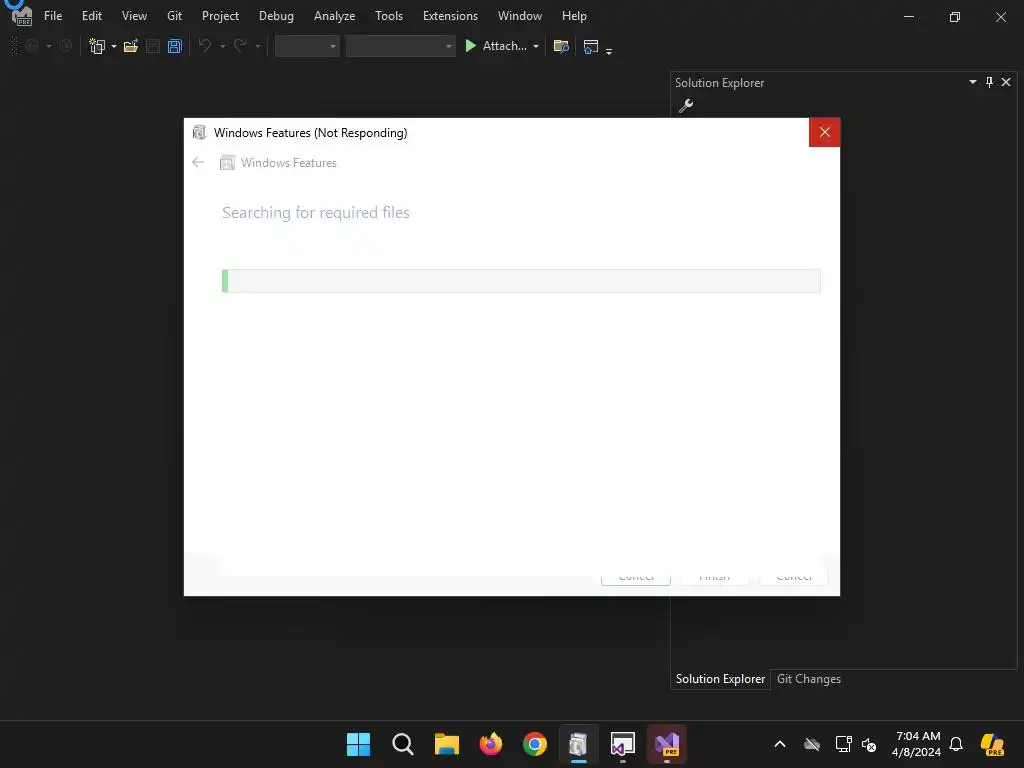This screenshot has width=1024, height=768.
Task: Click the Solution Explorer wrench properties icon
Action: [686, 105]
